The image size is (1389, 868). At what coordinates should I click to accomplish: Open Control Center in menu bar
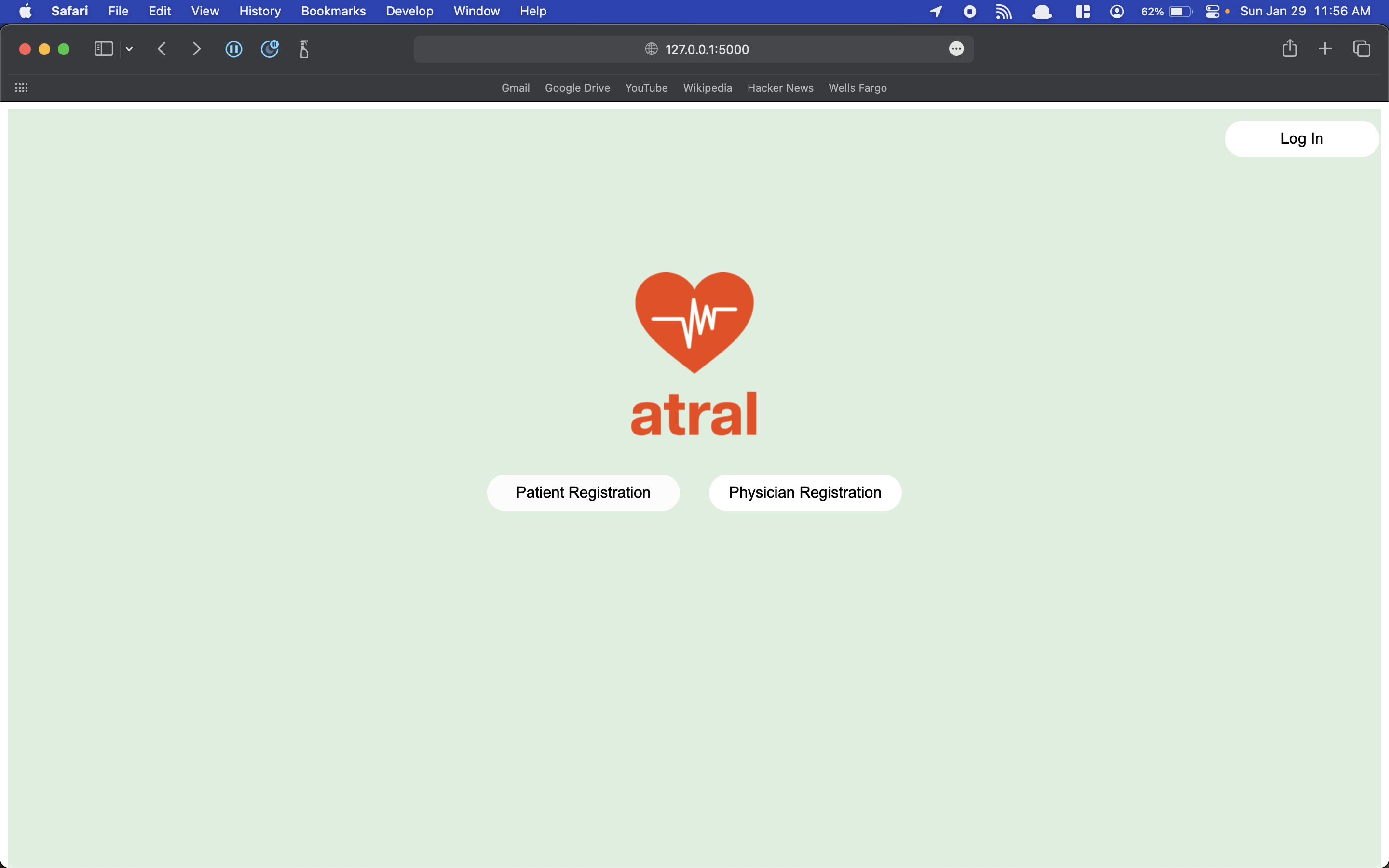click(1212, 11)
